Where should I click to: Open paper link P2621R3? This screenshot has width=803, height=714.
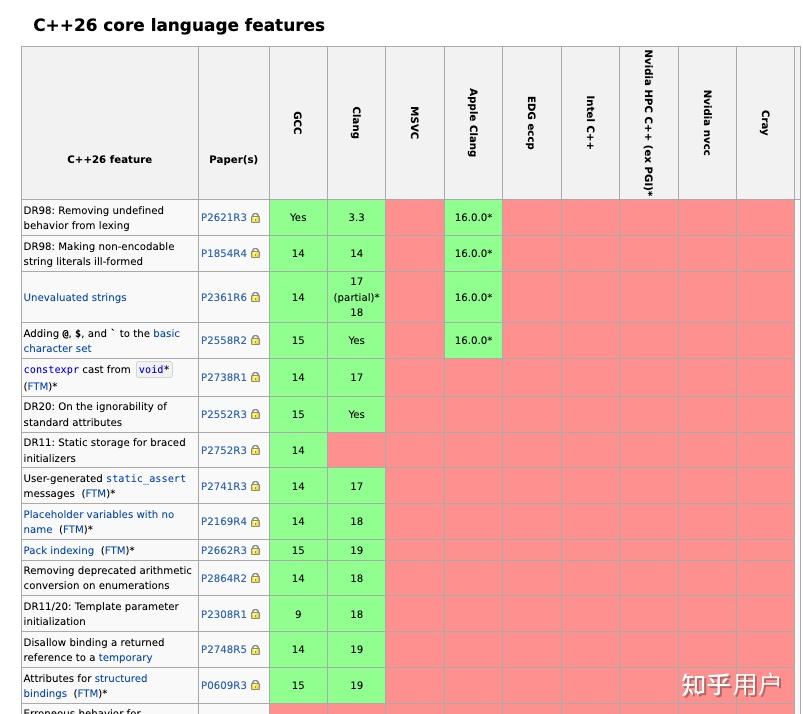(223, 217)
